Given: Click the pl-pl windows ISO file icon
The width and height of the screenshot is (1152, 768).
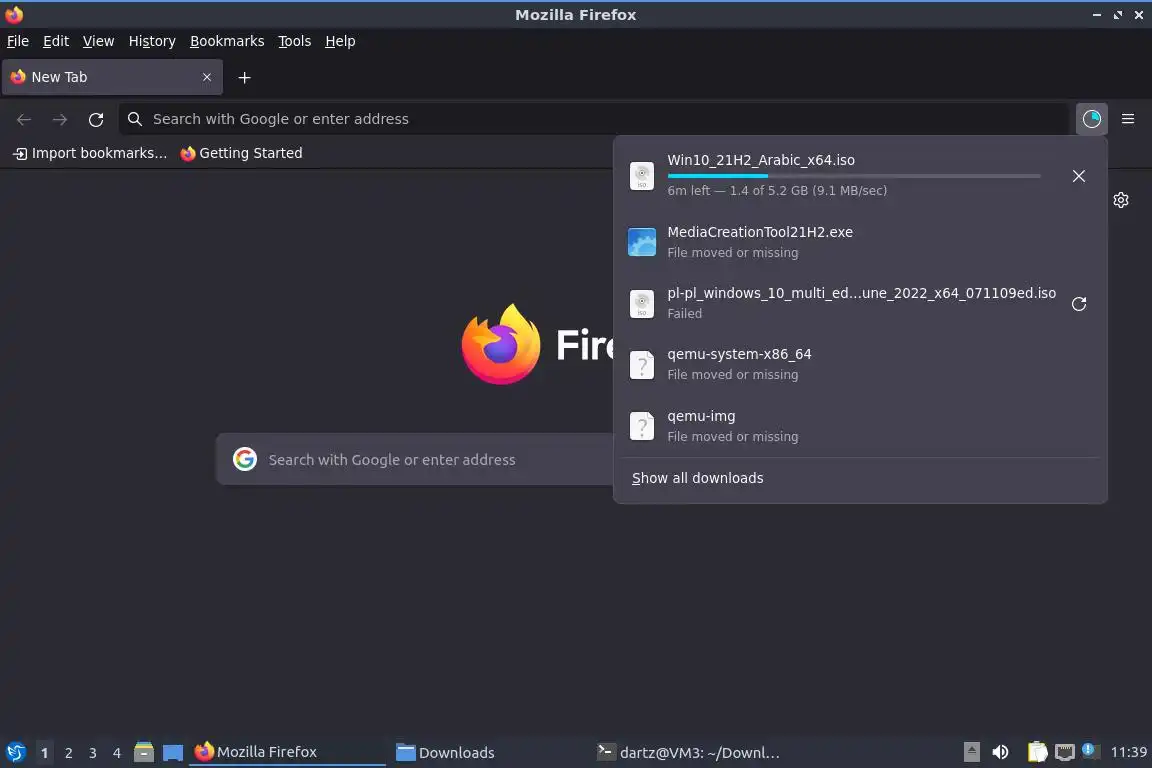Looking at the screenshot, I should 641,304.
